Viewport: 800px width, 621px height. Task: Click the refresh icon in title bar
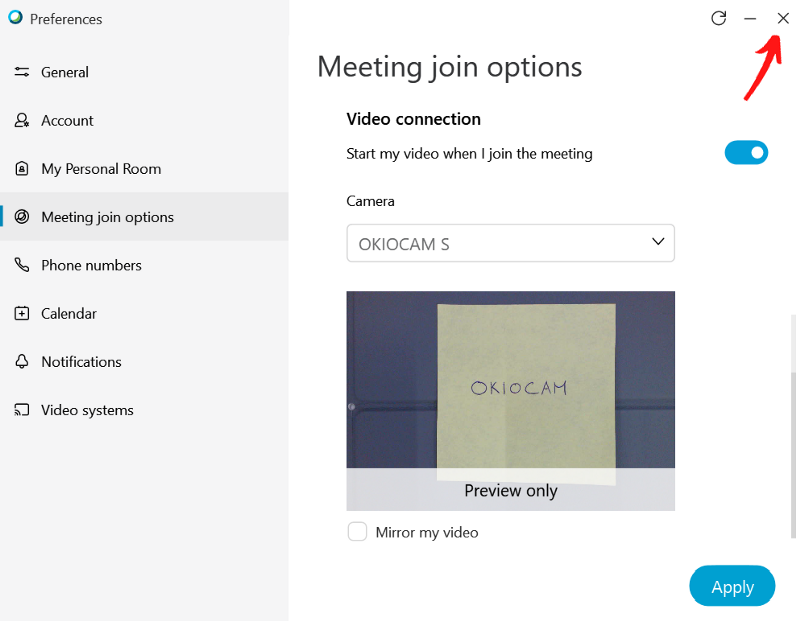[x=718, y=18]
